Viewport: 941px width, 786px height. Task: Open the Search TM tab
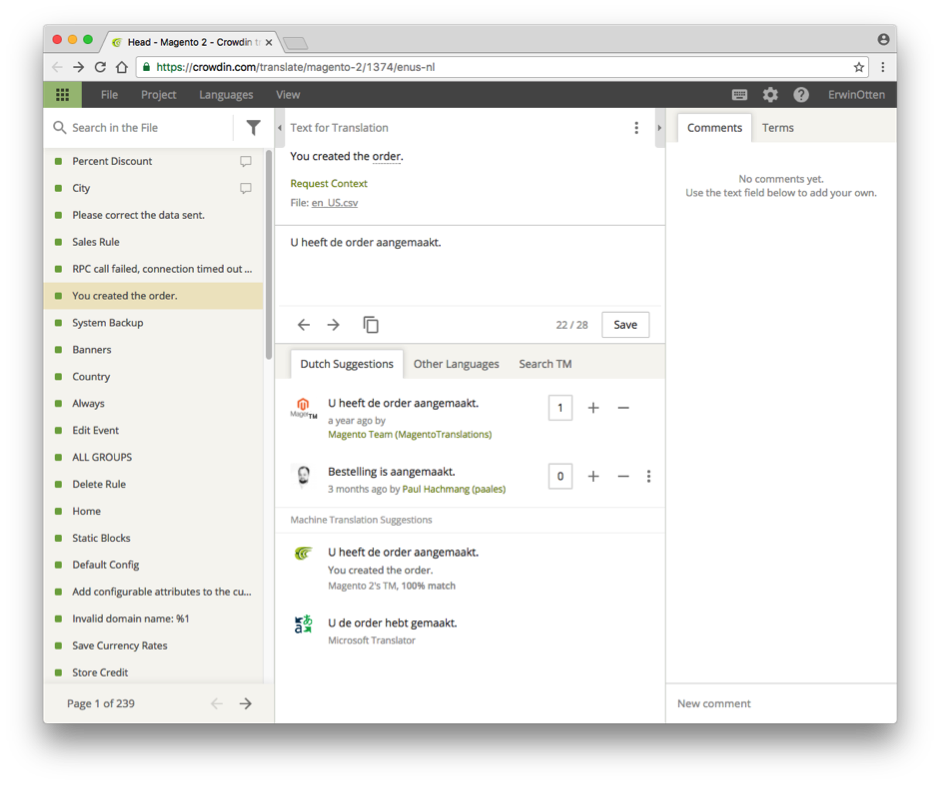tap(545, 364)
